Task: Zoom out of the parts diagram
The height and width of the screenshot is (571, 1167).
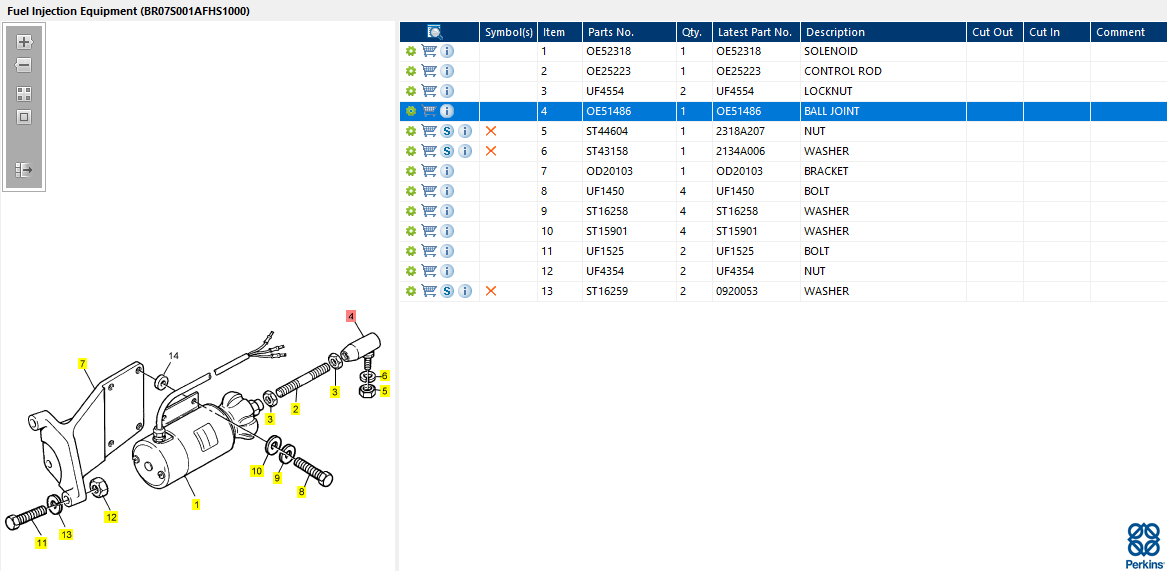Action: [x=24, y=65]
